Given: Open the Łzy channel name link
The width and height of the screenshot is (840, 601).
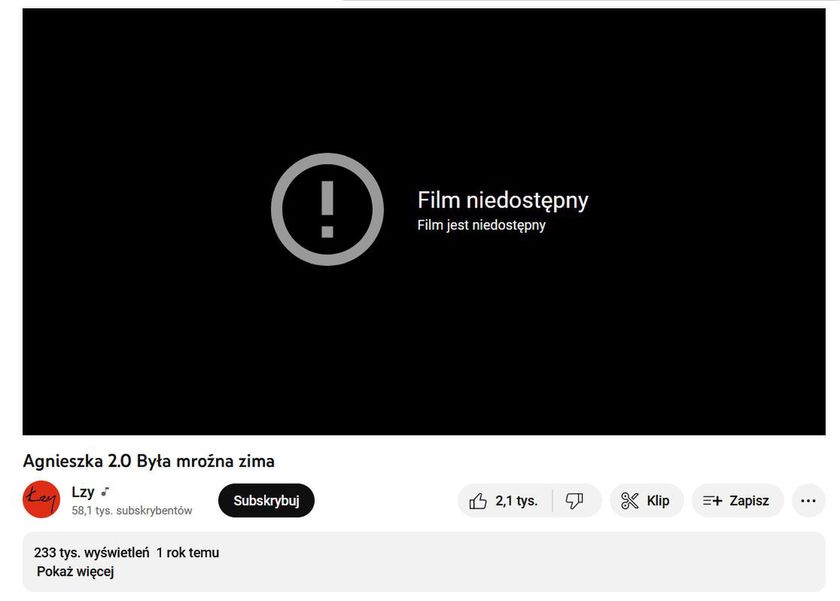Looking at the screenshot, I should point(82,492).
